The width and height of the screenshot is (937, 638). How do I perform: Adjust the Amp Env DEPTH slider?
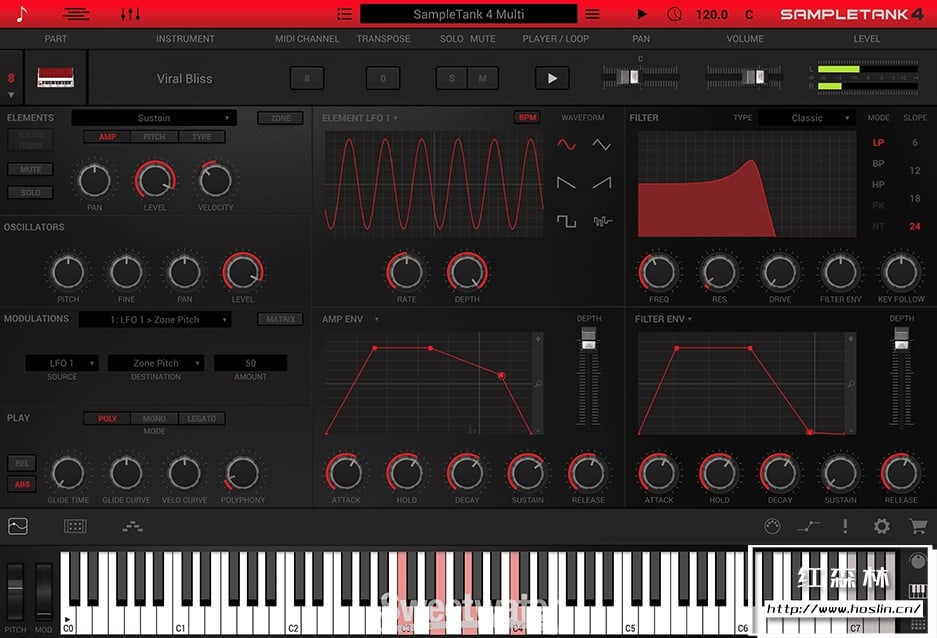click(589, 376)
